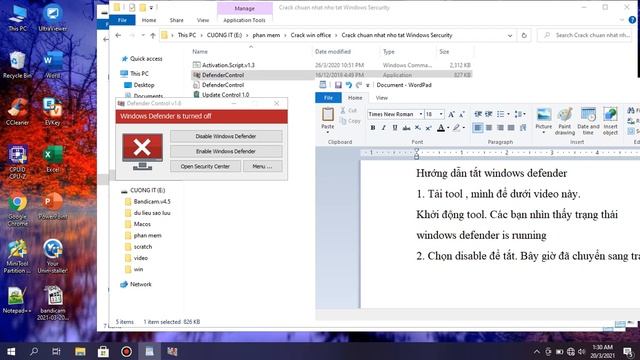Click Insert object in WordPad
This screenshot has height=360, width=640.
click(610, 121)
